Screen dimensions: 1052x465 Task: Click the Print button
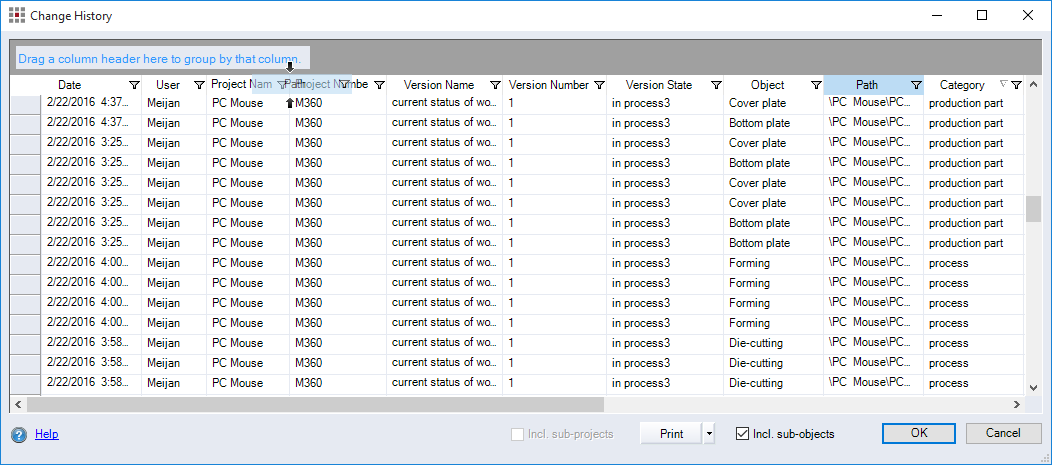671,434
